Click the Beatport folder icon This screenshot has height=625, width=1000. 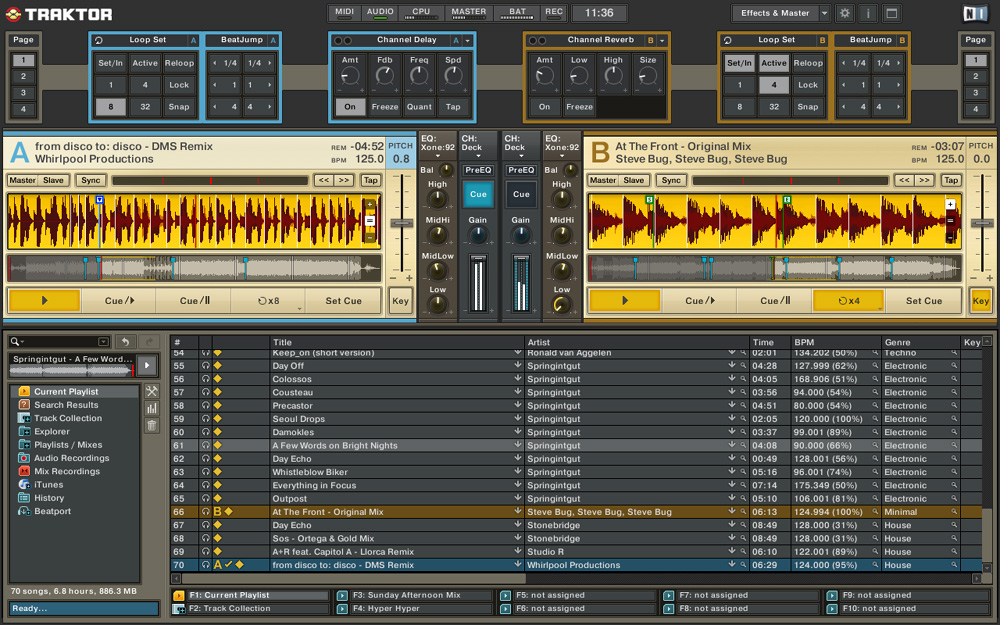pyautogui.click(x=25, y=511)
